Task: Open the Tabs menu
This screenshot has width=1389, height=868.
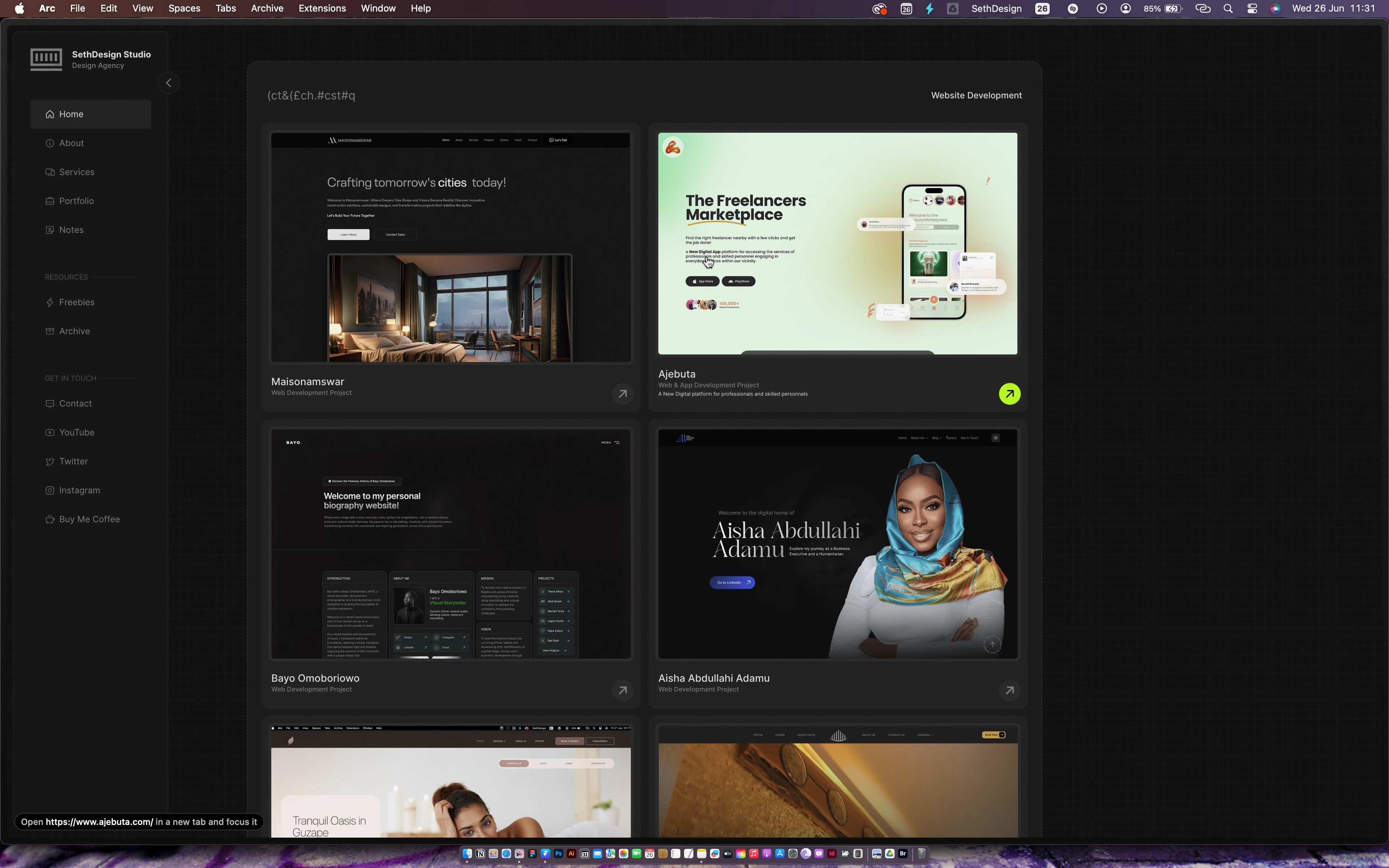Action: click(x=226, y=9)
